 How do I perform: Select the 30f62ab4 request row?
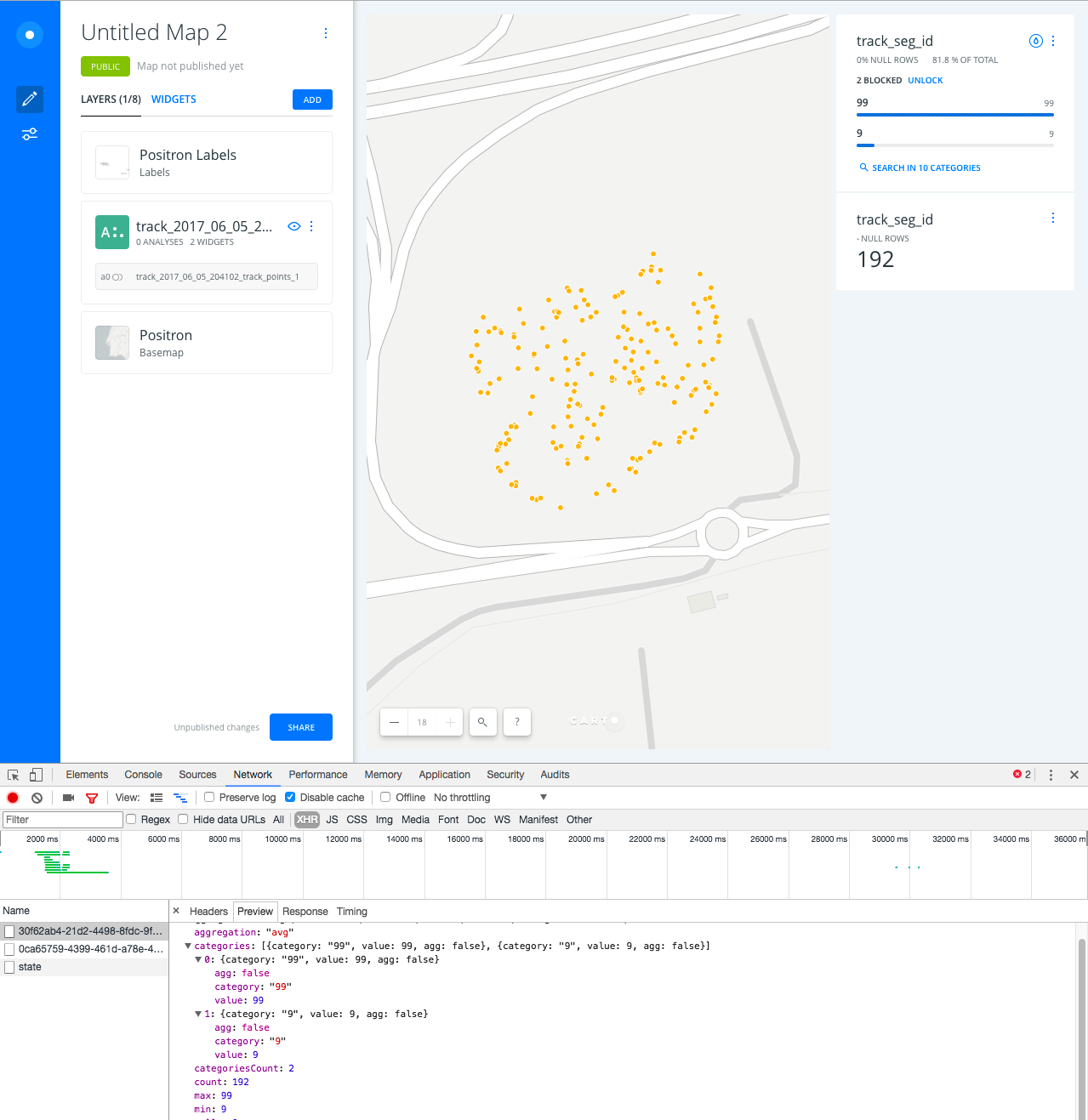(x=84, y=931)
